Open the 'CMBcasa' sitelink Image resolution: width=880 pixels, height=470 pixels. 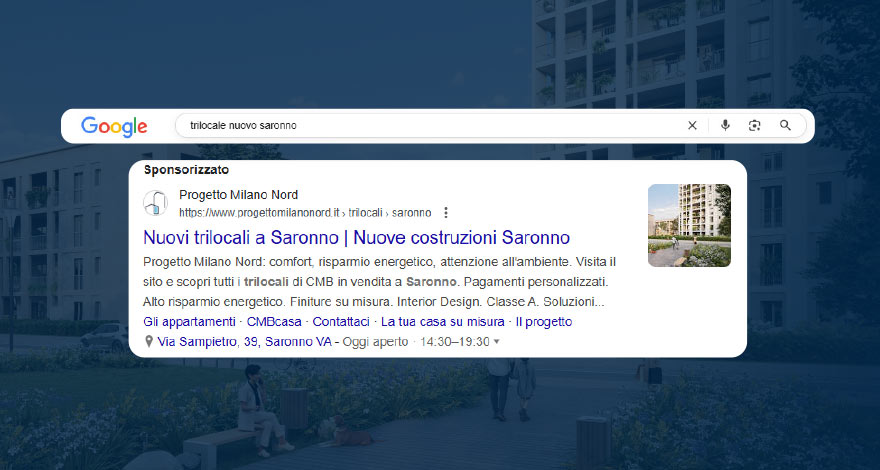[274, 322]
